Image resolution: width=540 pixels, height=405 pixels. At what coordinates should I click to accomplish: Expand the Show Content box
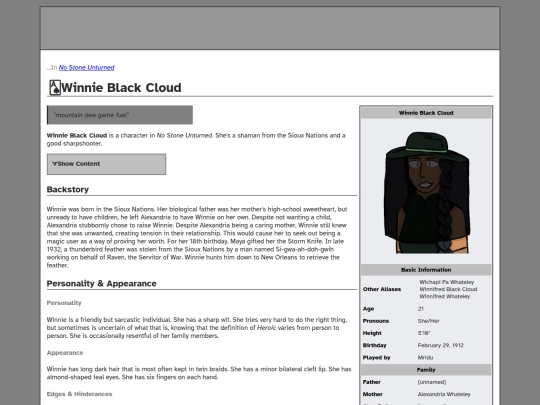[x=106, y=164]
